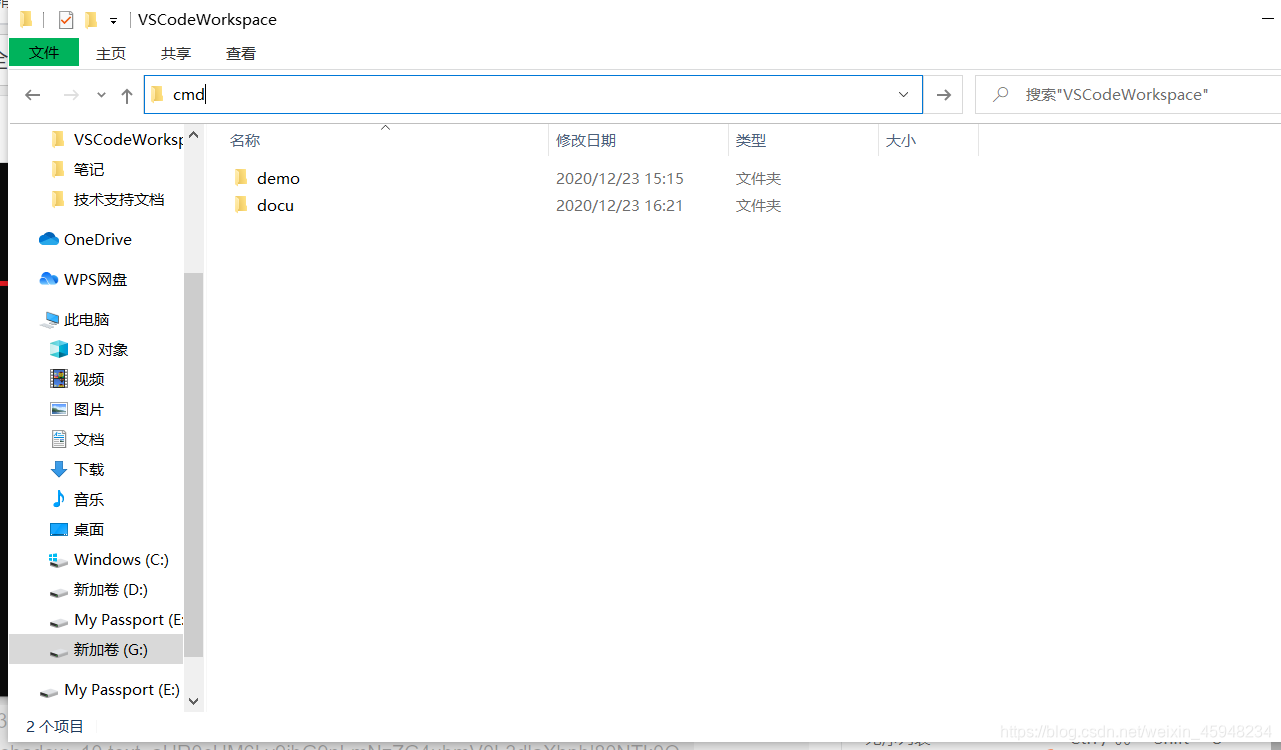Click the navigation pane scroll-down arrow
The image size is (1281, 750).
tap(194, 701)
